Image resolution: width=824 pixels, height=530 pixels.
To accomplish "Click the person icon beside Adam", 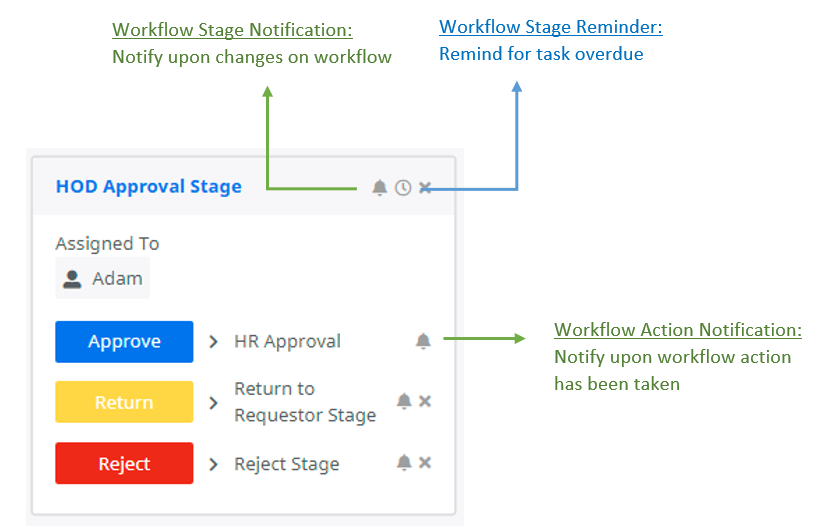I will tap(72, 279).
